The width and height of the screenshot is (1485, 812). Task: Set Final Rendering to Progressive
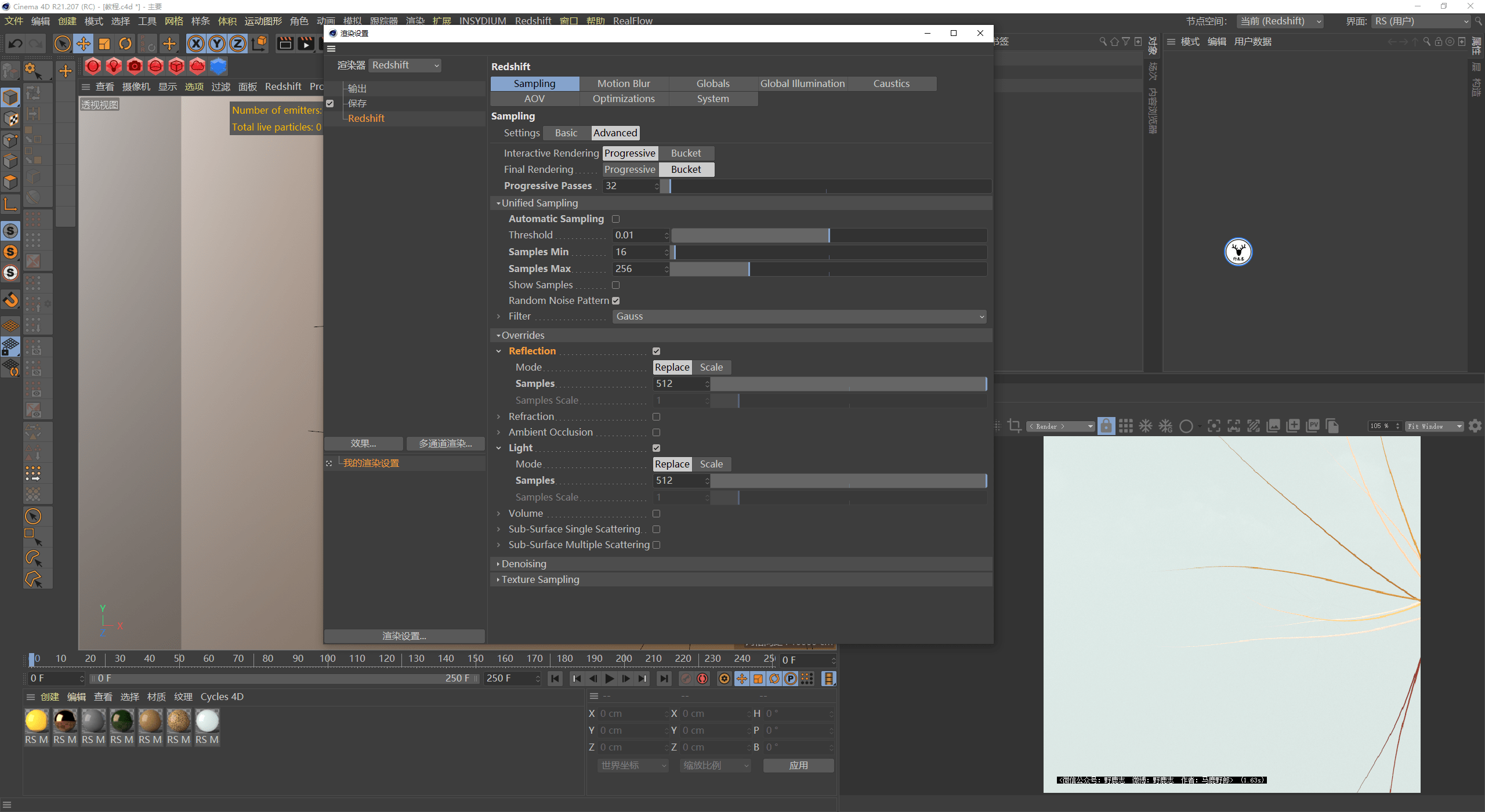[629, 169]
